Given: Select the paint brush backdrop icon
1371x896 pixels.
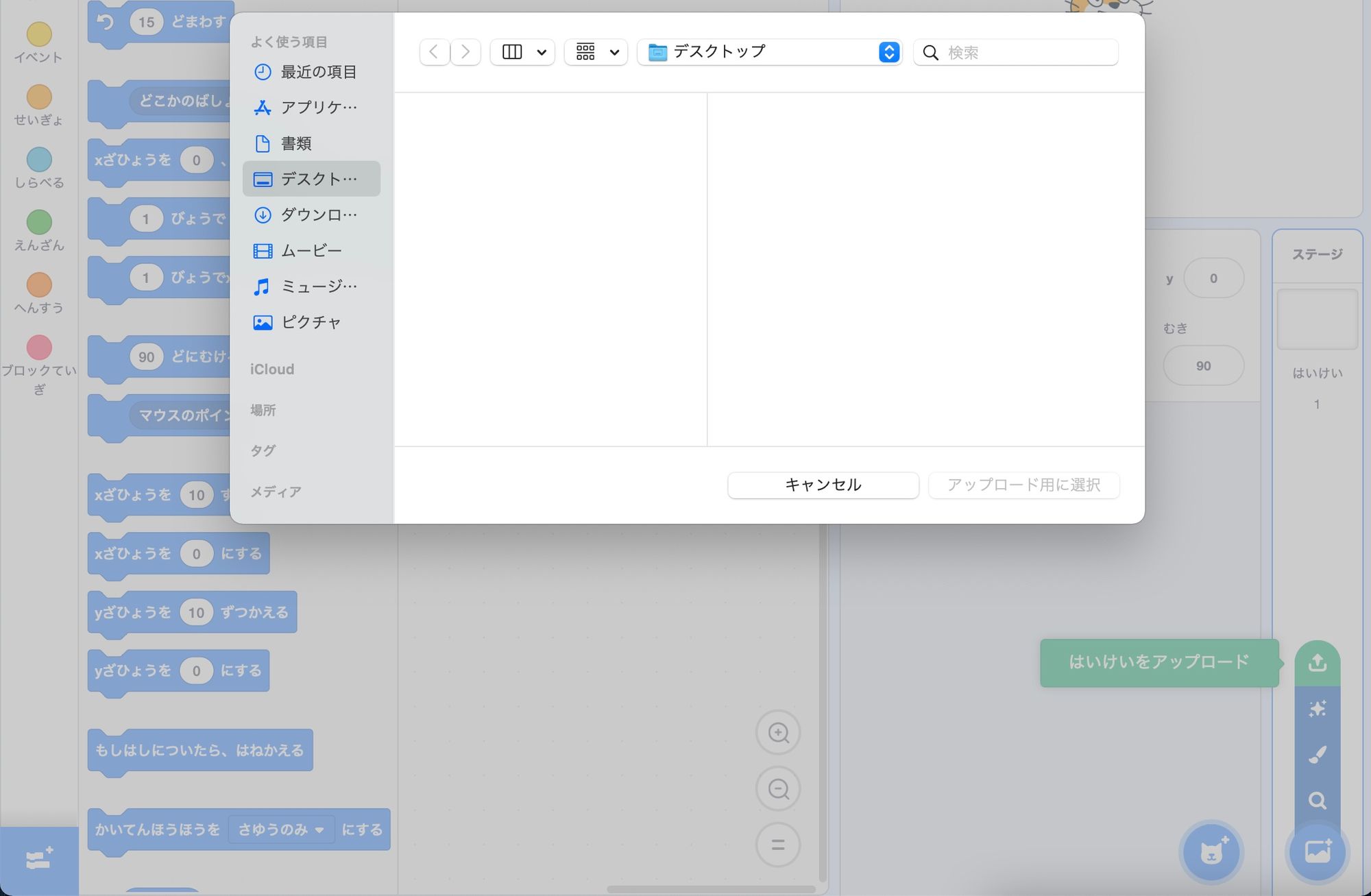Looking at the screenshot, I should click(x=1317, y=755).
